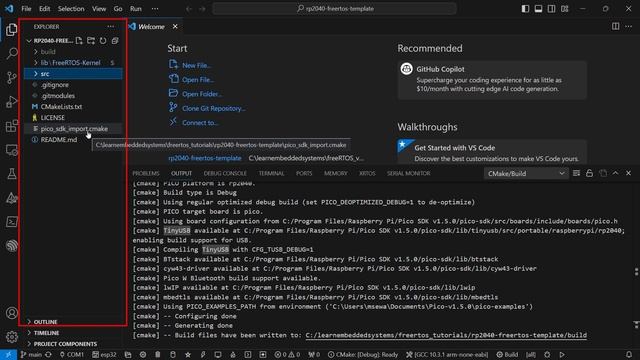
Task: Refresh the explorer file tree
Action: (x=103, y=40)
